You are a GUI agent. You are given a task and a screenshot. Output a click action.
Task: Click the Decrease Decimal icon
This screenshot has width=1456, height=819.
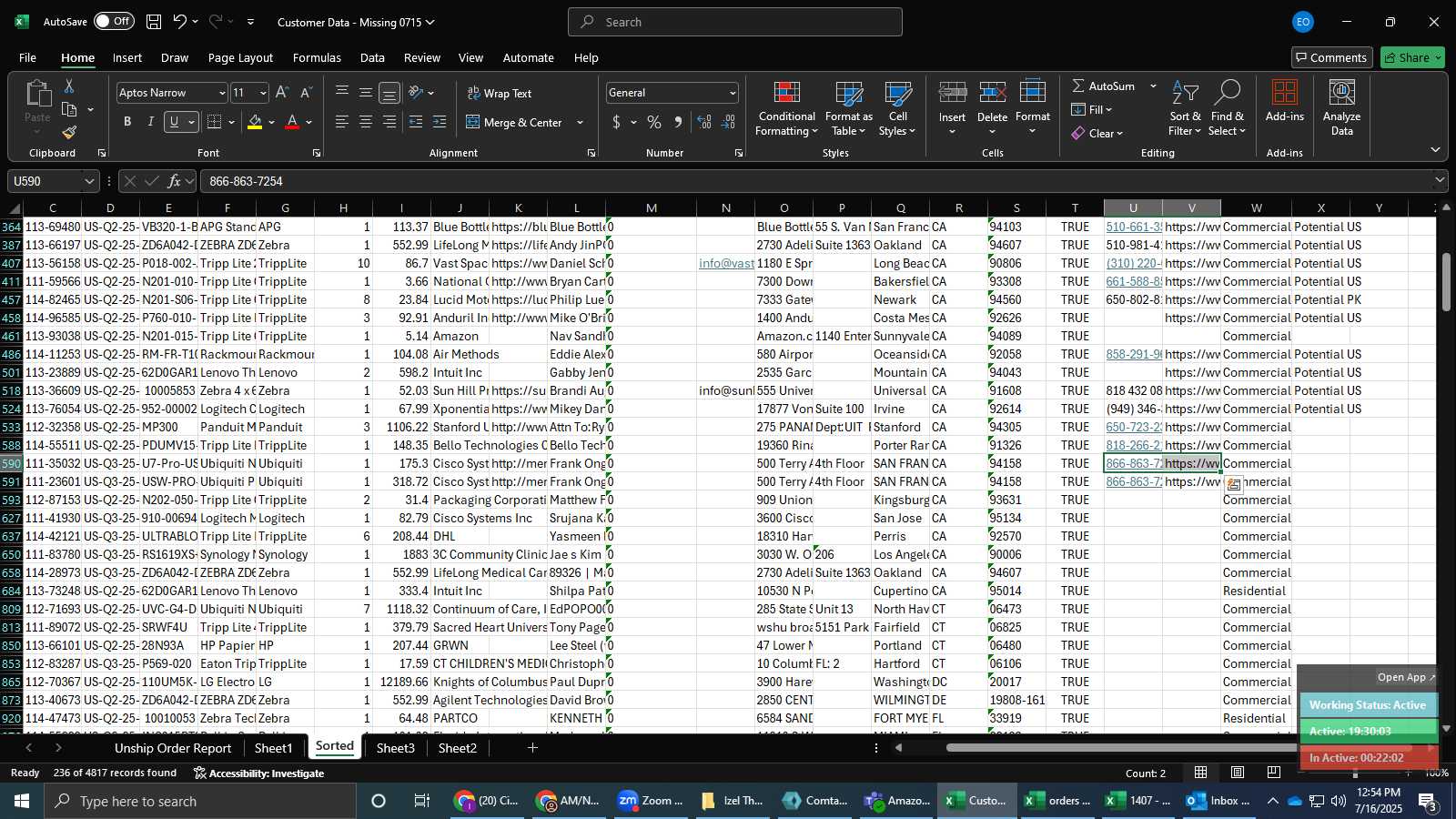pyautogui.click(x=728, y=122)
